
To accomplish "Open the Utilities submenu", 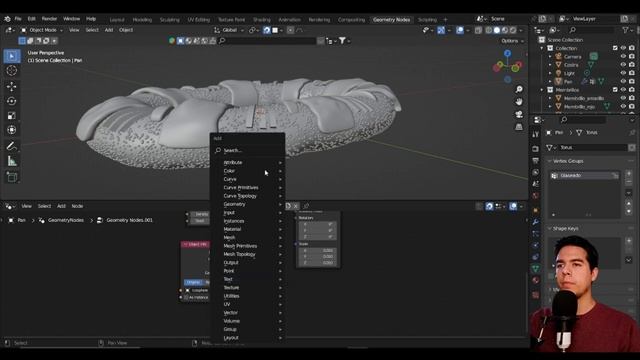I will 248,296.
